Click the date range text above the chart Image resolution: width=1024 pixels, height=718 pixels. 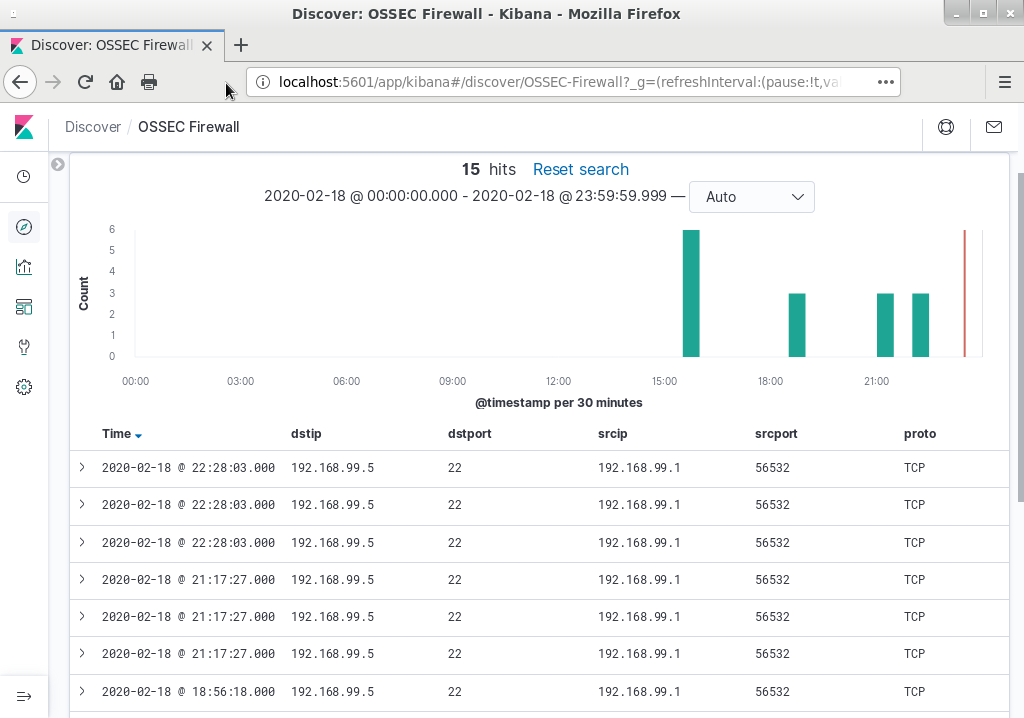point(465,196)
